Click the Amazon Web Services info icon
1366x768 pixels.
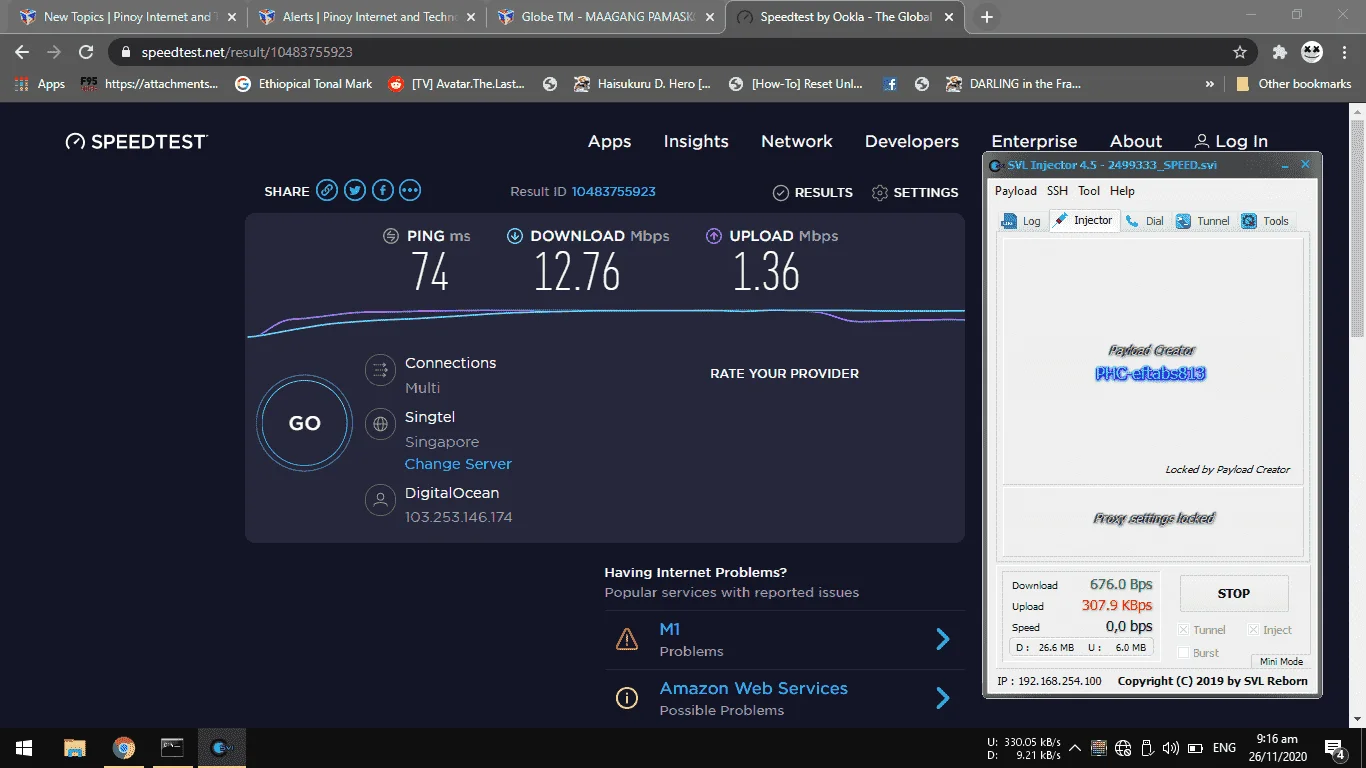coord(627,698)
